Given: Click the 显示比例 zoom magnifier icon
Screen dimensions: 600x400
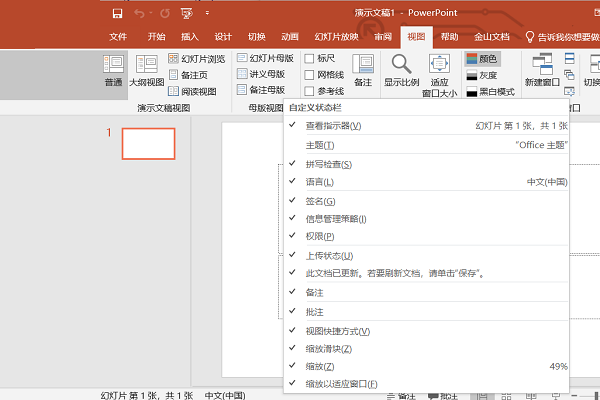Looking at the screenshot, I should tap(401, 70).
